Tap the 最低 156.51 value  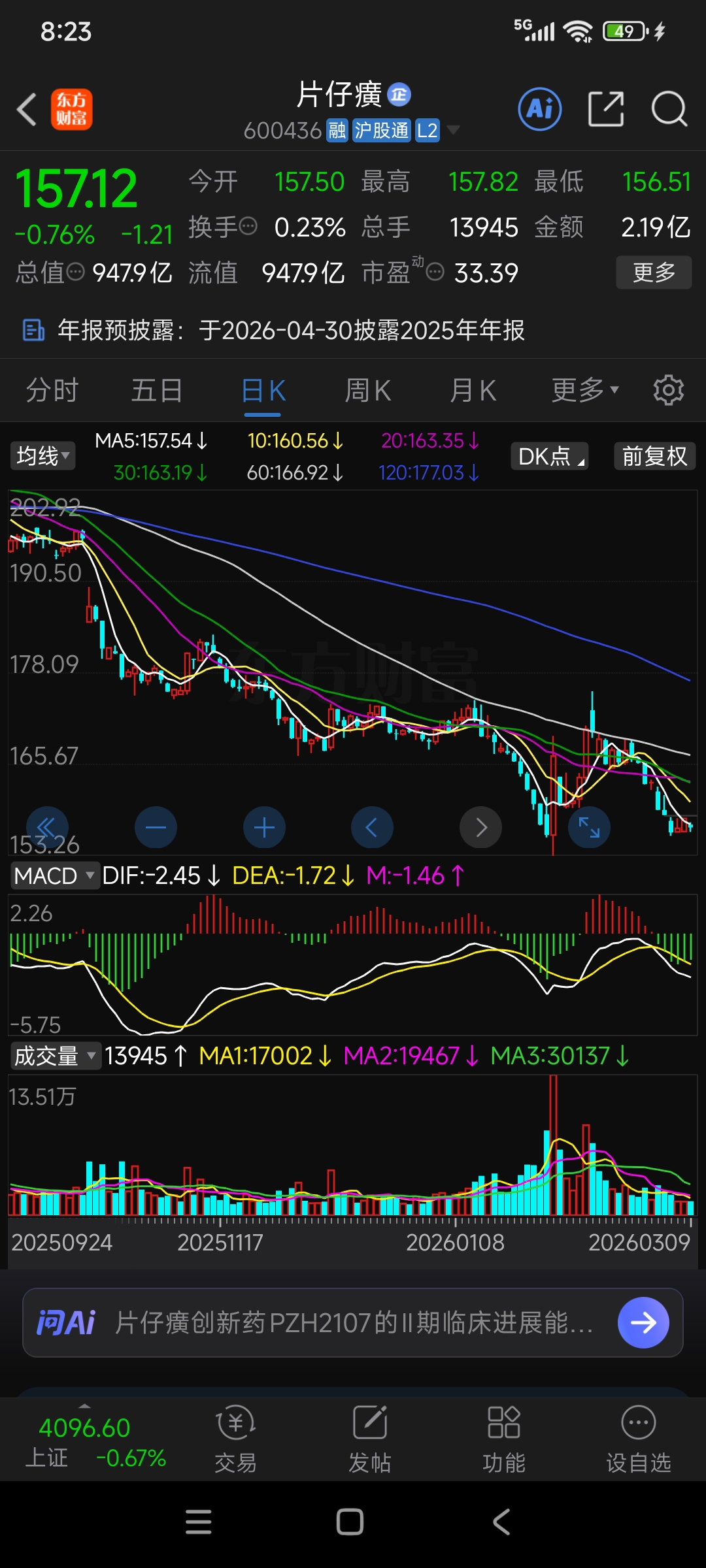click(x=656, y=182)
